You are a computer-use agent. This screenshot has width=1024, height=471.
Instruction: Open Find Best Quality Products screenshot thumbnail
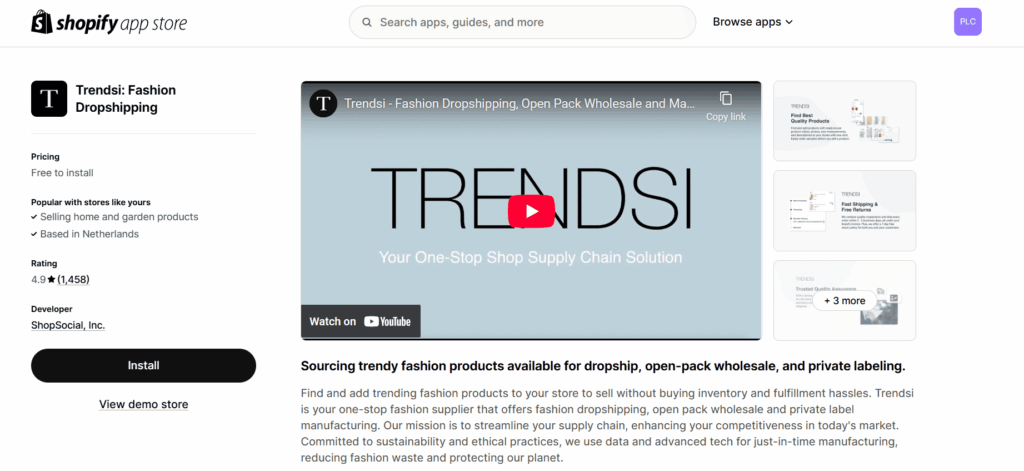844,121
